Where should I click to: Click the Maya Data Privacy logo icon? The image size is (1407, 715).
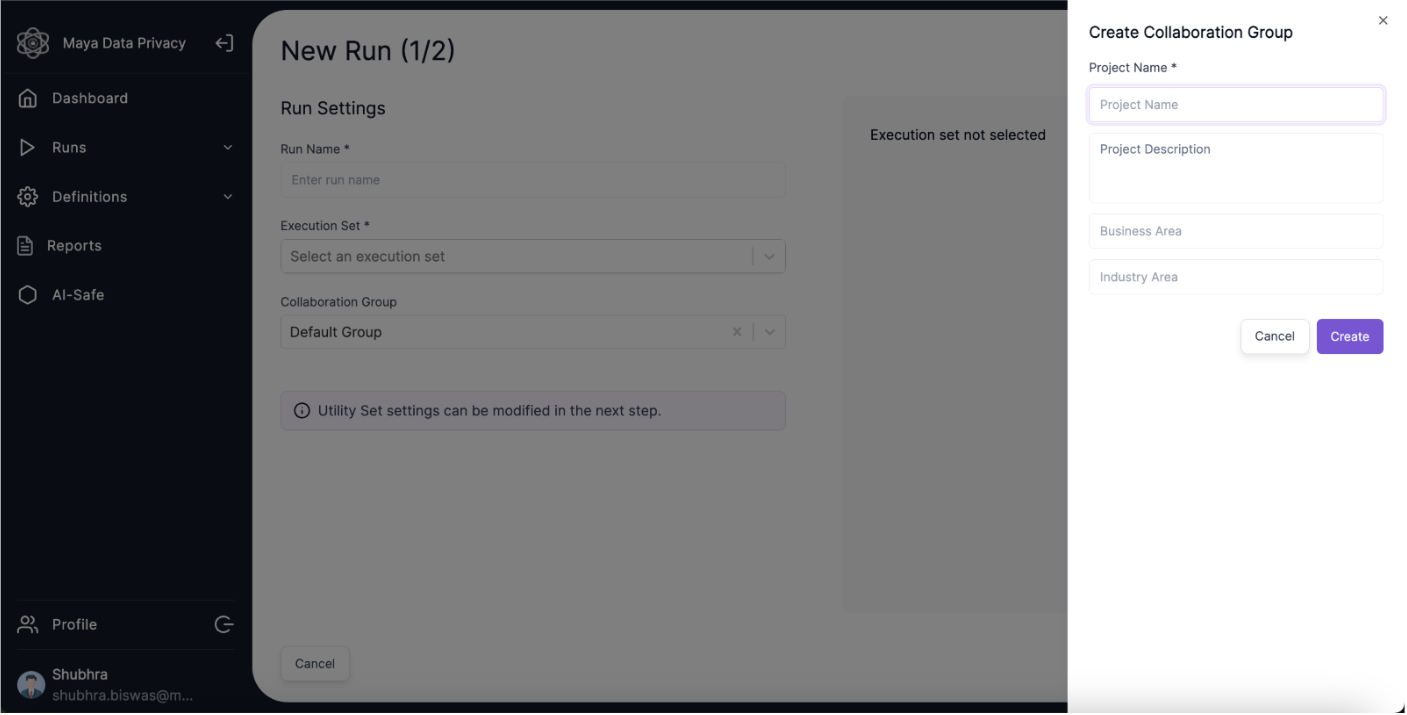click(32, 43)
